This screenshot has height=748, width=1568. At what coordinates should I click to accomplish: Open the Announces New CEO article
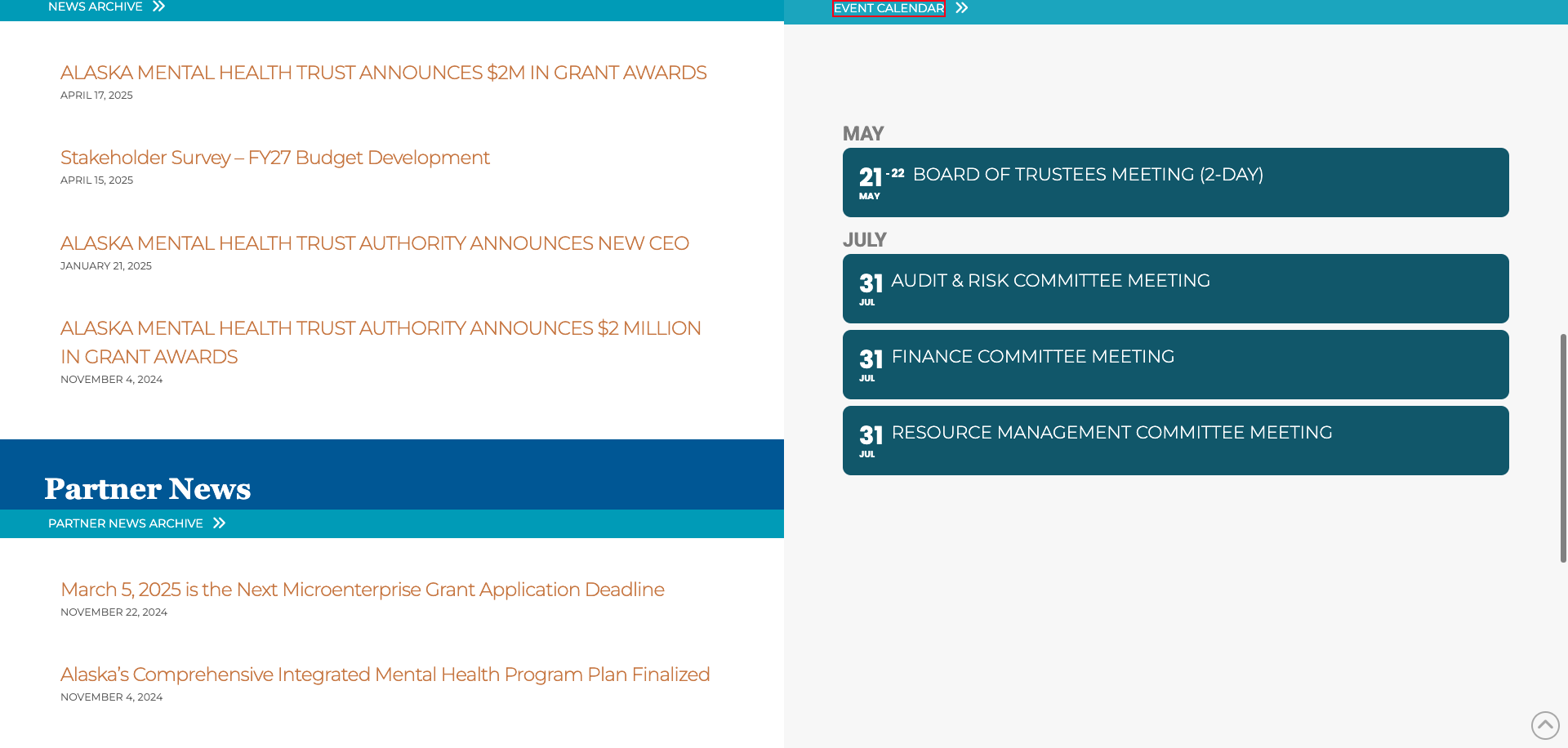pos(374,243)
